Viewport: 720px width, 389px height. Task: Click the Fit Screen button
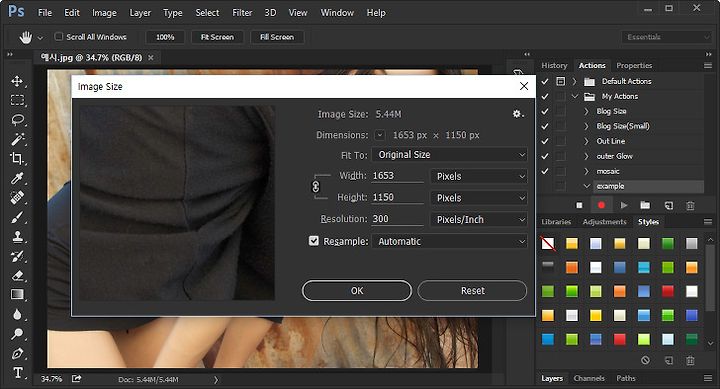point(217,37)
